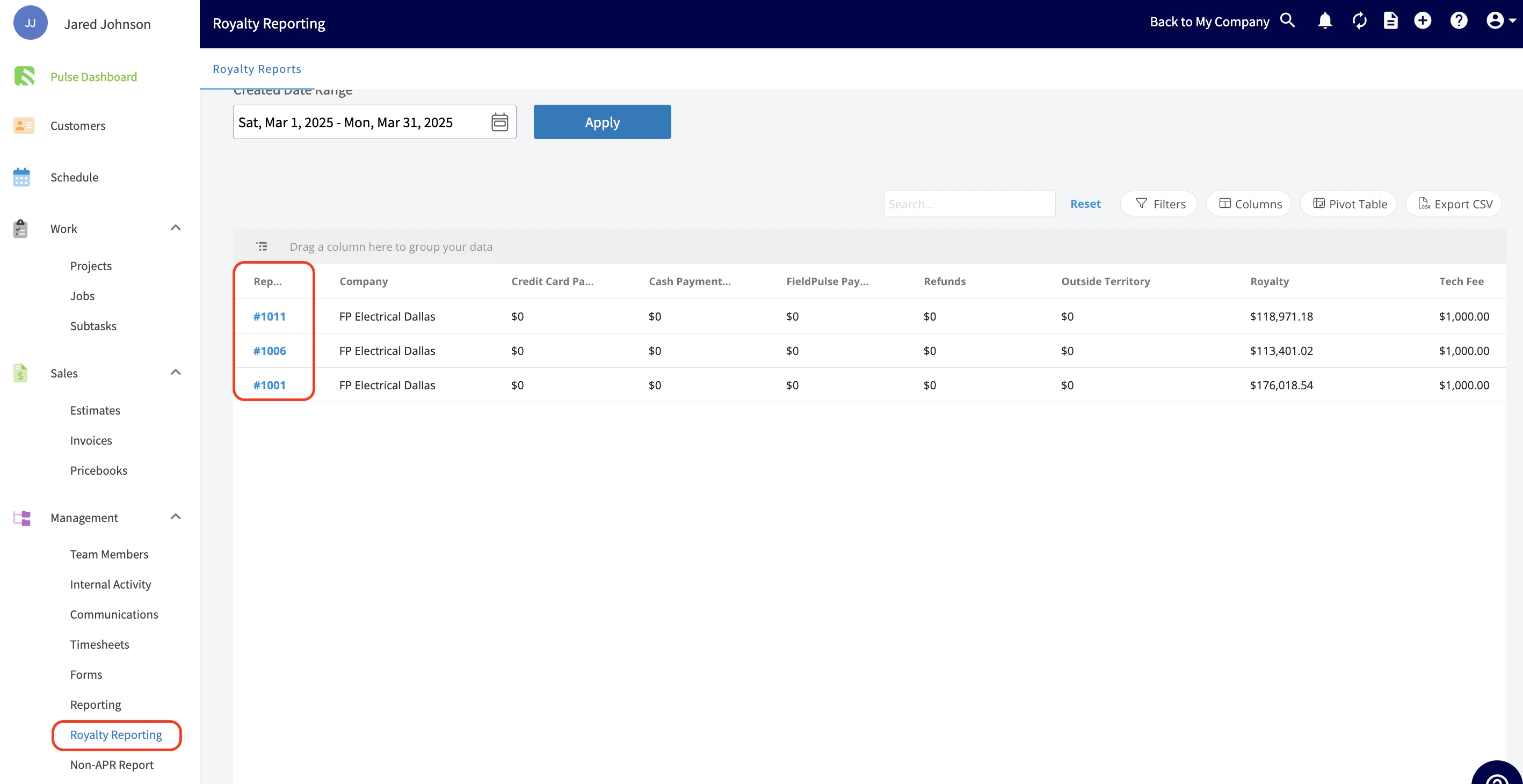Focus the Search input field
Viewport: 1523px width, 784px height.
click(x=969, y=204)
